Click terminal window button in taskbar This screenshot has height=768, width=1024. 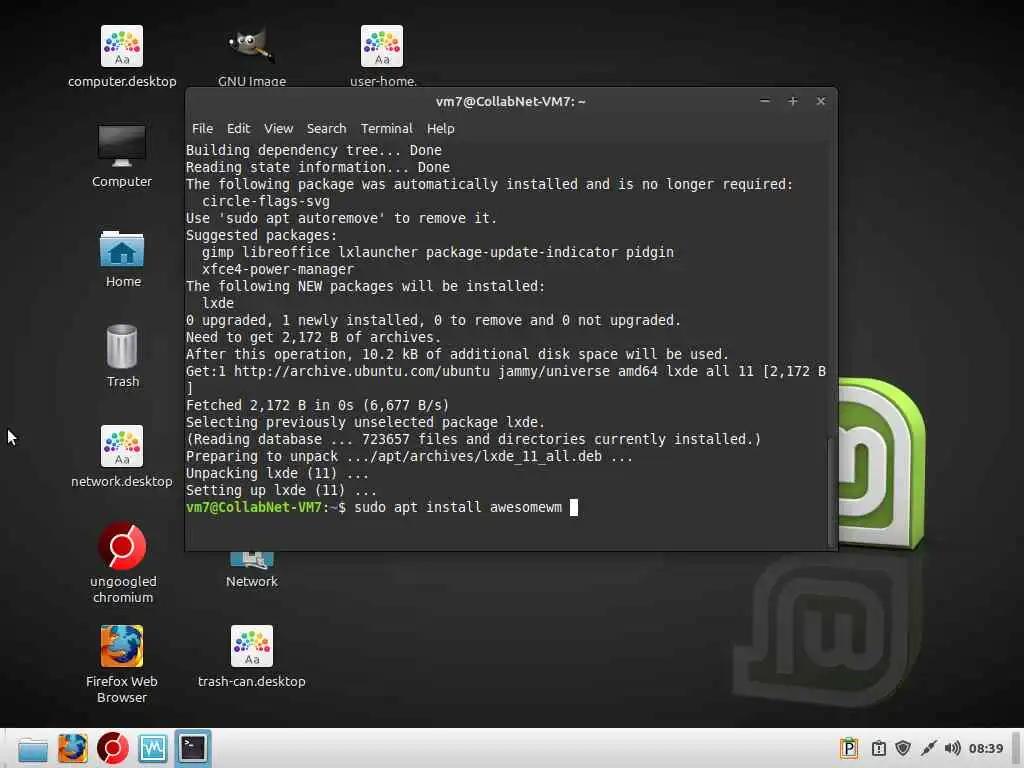[x=193, y=748]
